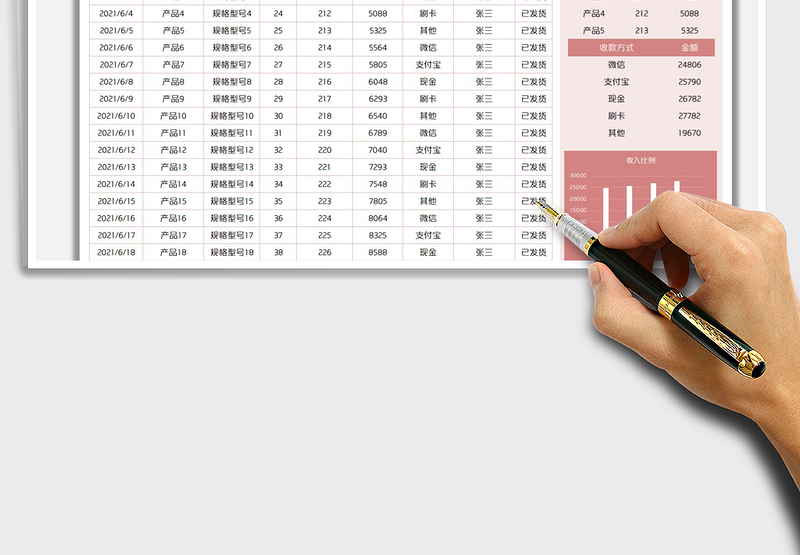The width and height of the screenshot is (800, 555).
Task: Select the 其他 total value 19670
Action: [689, 133]
